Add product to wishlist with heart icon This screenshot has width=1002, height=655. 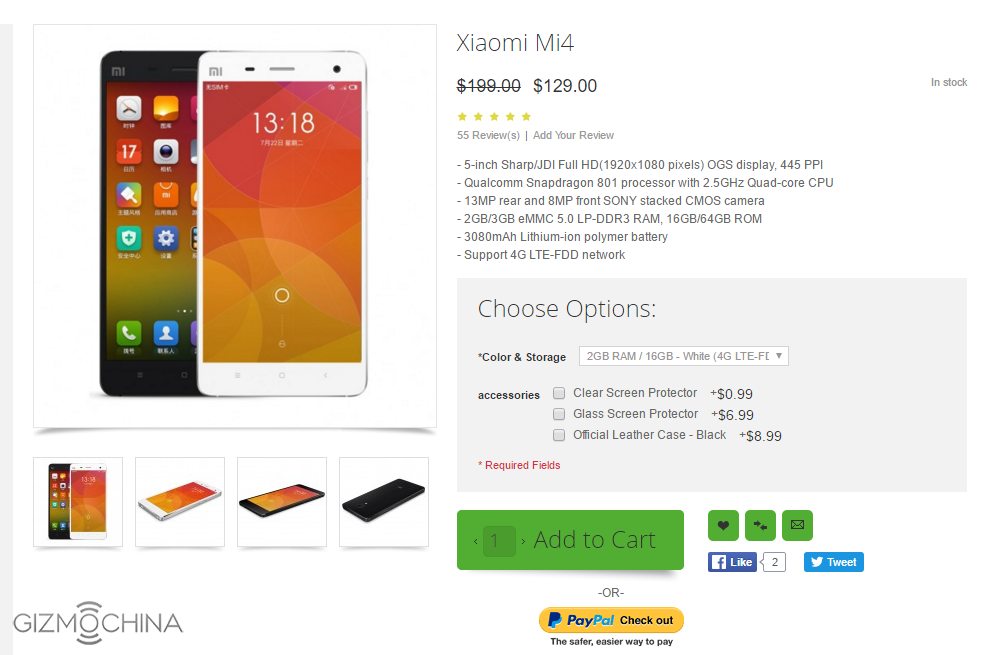click(723, 525)
